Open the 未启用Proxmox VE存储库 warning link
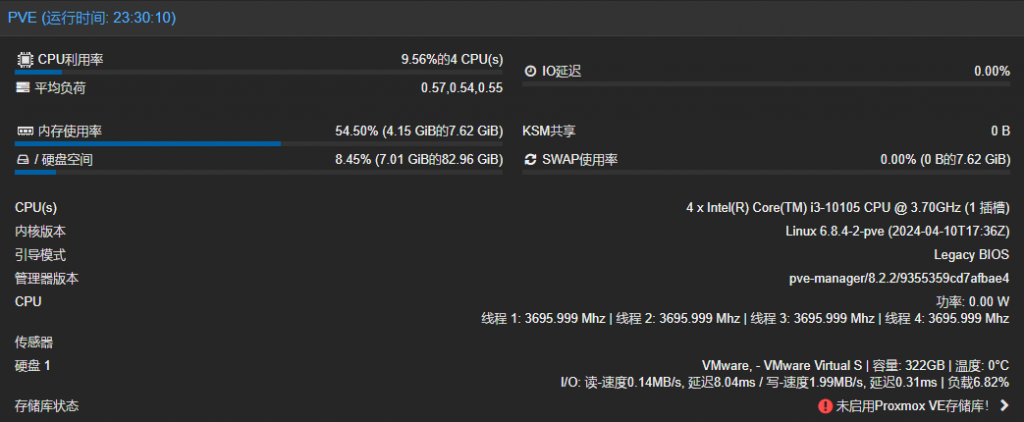 [912, 406]
